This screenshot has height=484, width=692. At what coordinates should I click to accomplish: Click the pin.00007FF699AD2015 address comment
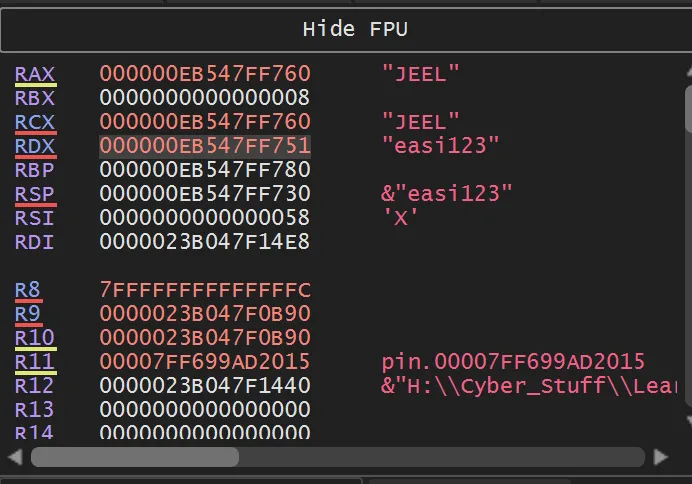(513, 362)
